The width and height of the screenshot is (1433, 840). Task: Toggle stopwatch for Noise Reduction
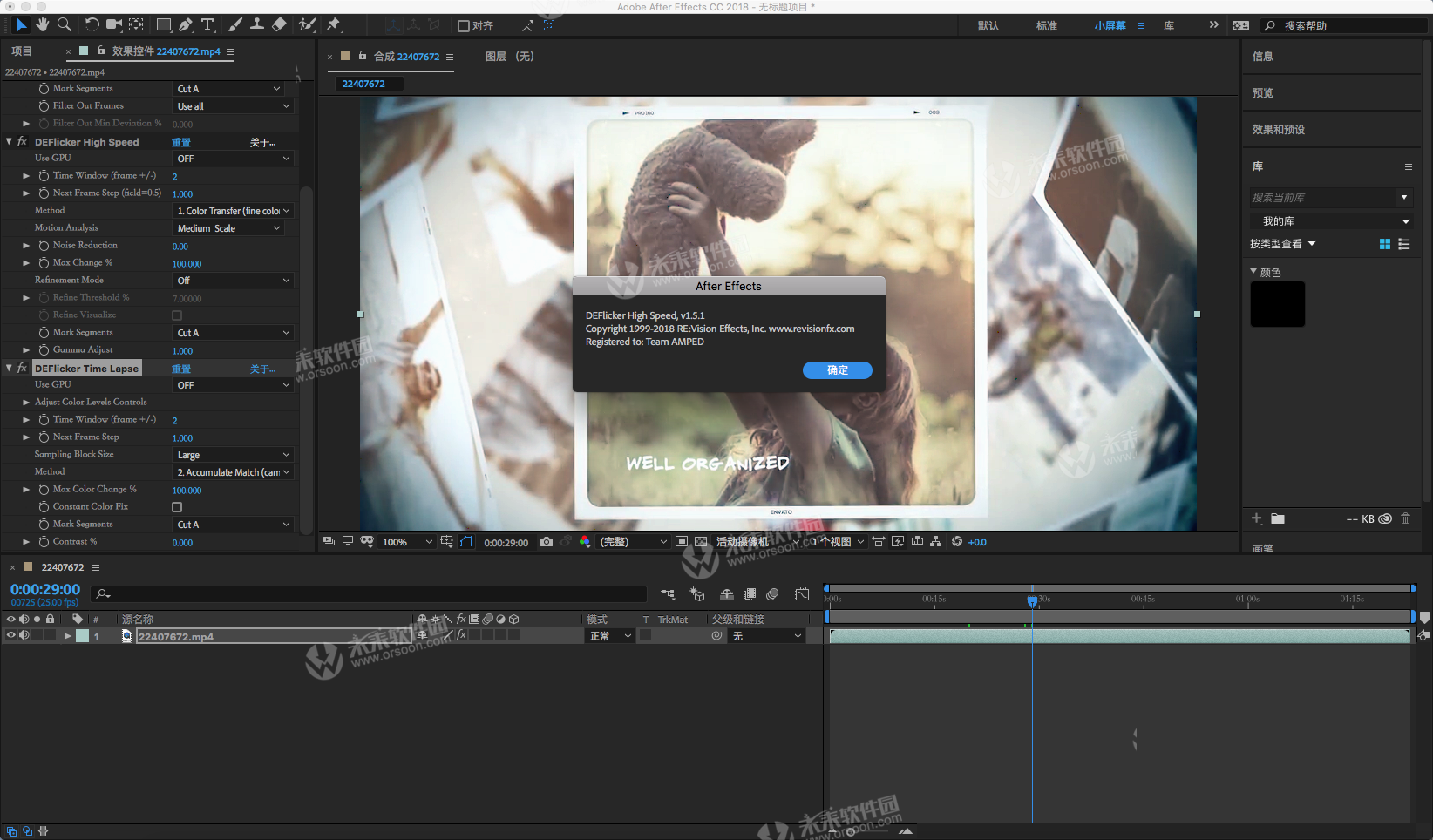point(44,246)
